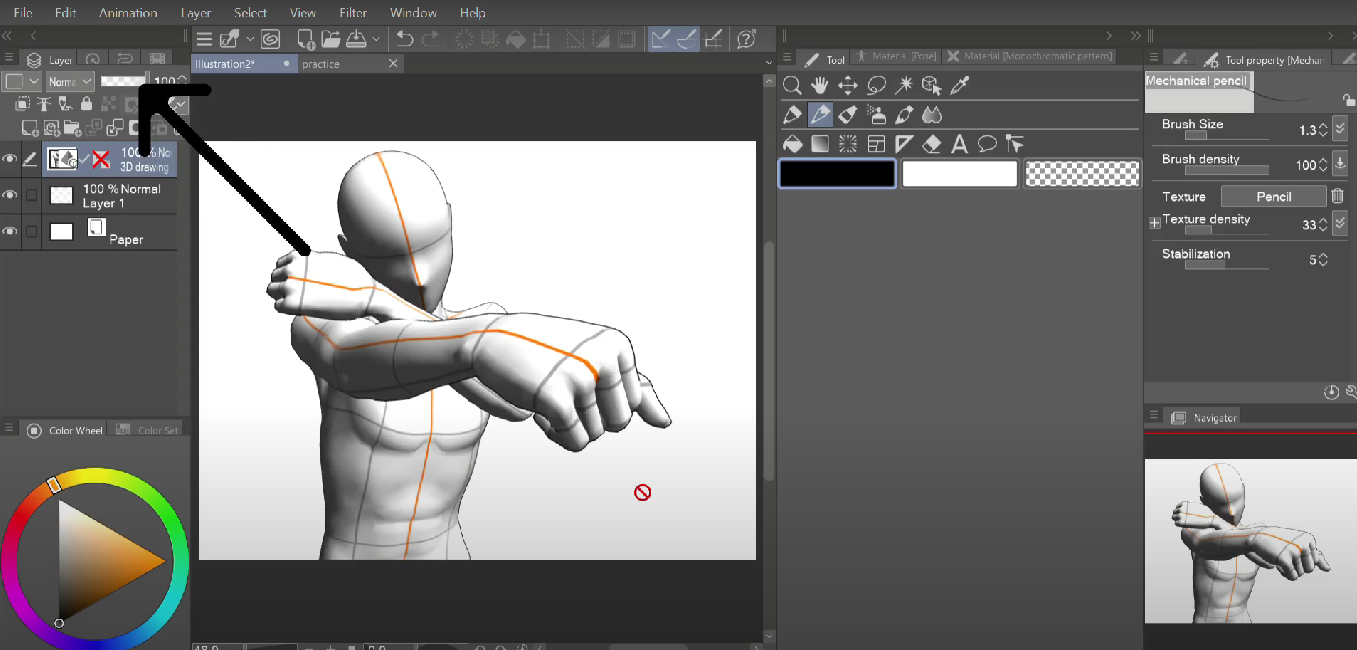Viewport: 1357px width, 650px height.
Task: Open the blending mode Normal dropdown
Action: [x=70, y=81]
